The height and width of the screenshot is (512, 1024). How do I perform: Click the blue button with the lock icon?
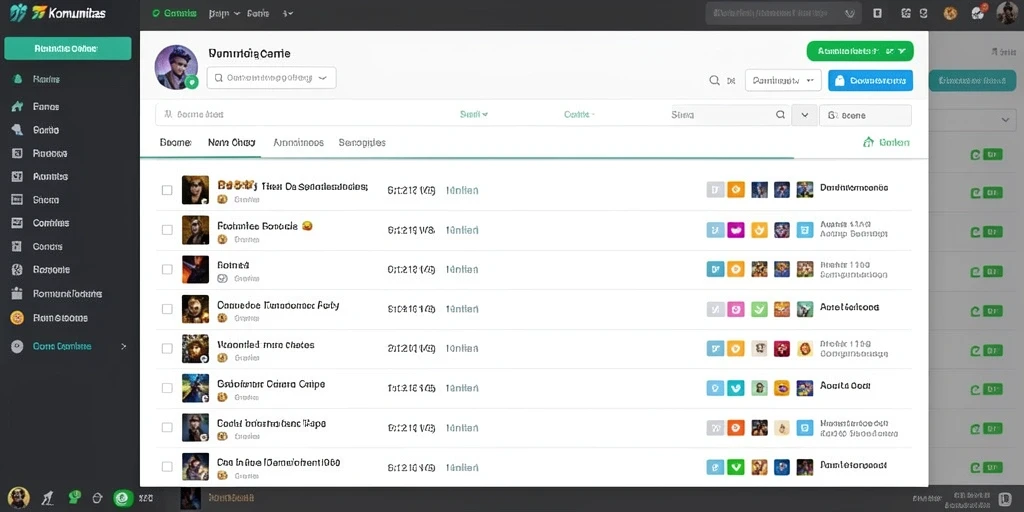[x=871, y=80]
